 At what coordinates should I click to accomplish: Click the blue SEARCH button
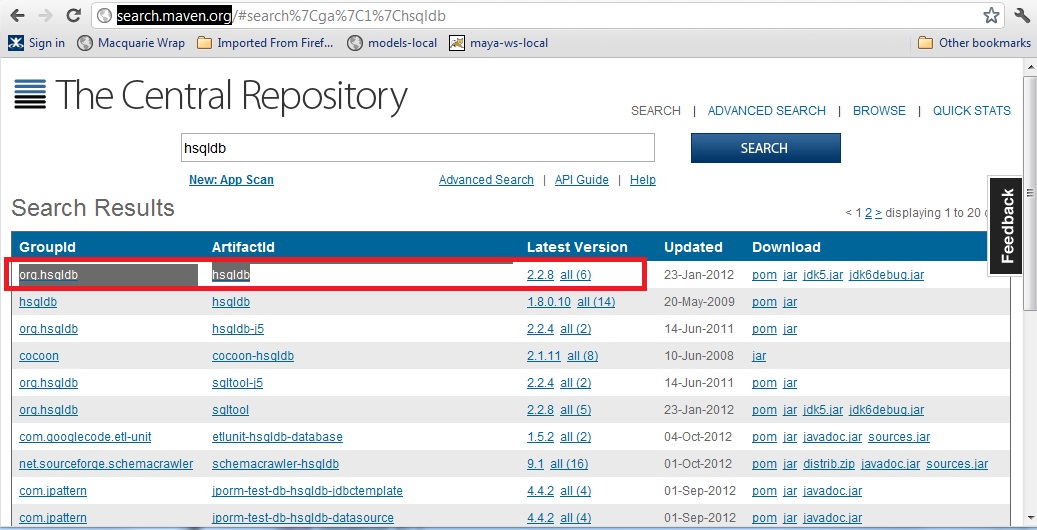[765, 148]
